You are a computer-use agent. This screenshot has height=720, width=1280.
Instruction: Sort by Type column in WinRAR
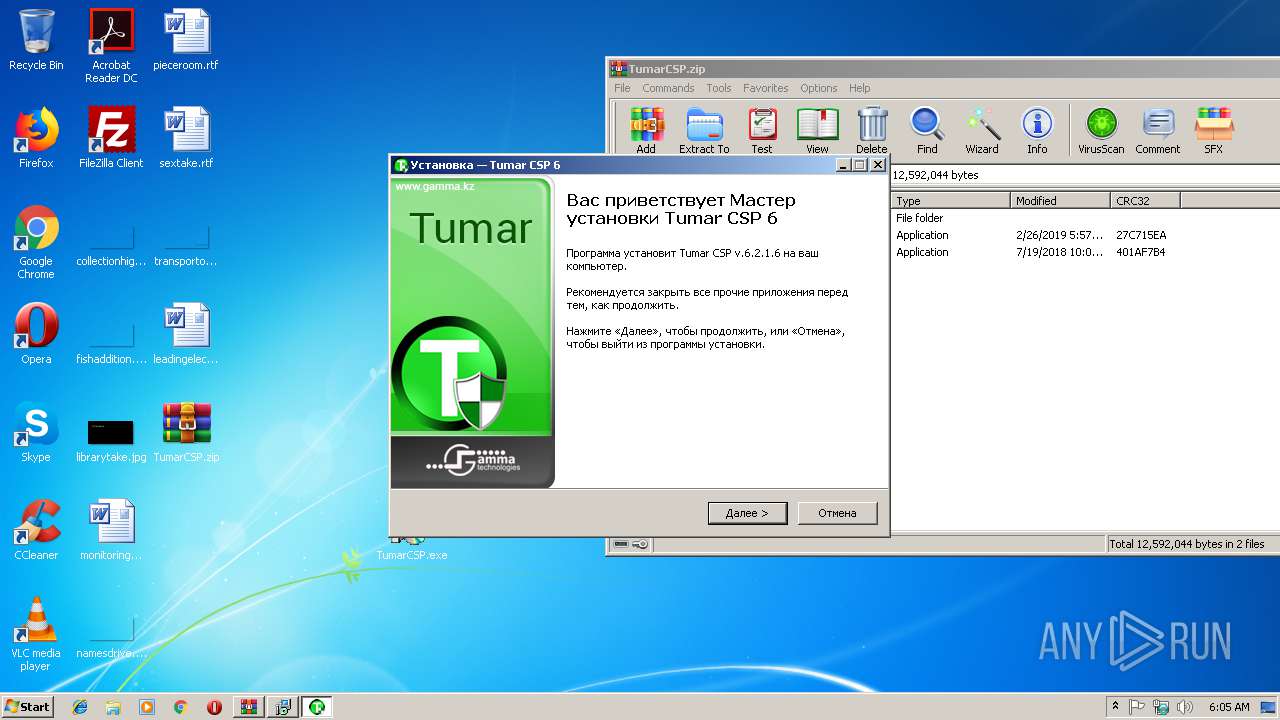950,201
